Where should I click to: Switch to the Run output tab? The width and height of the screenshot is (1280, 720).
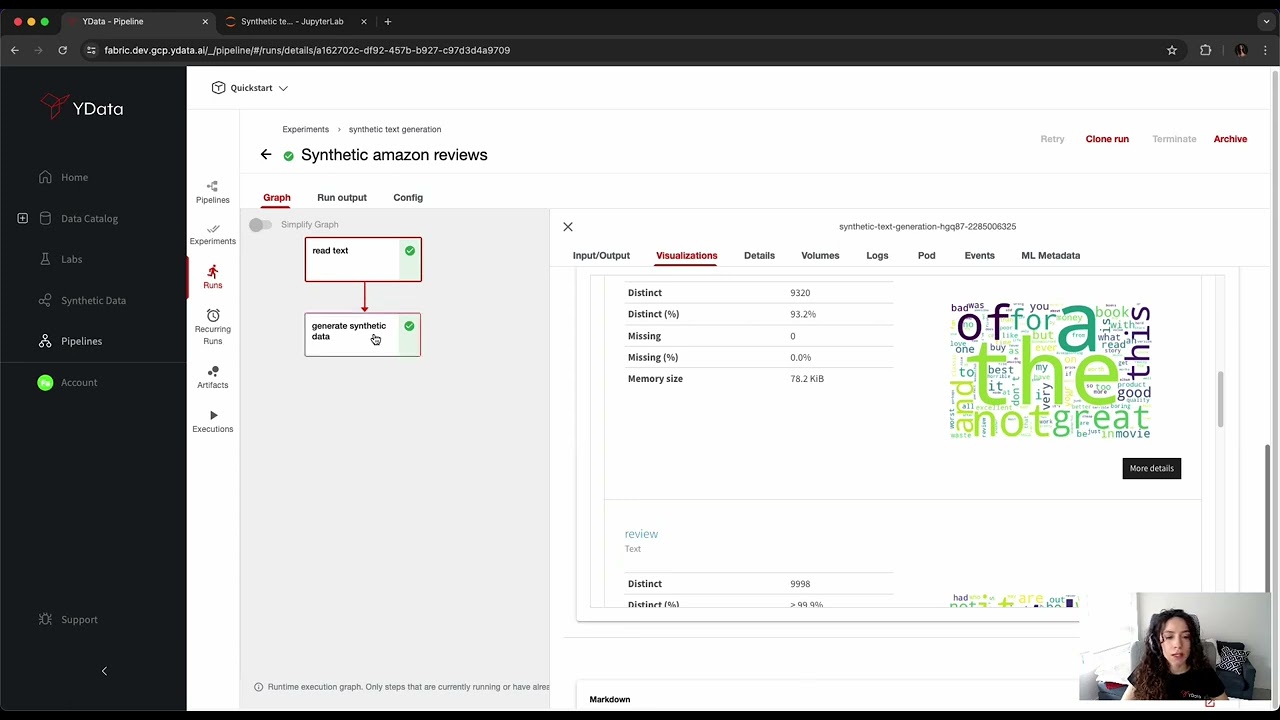pos(342,197)
